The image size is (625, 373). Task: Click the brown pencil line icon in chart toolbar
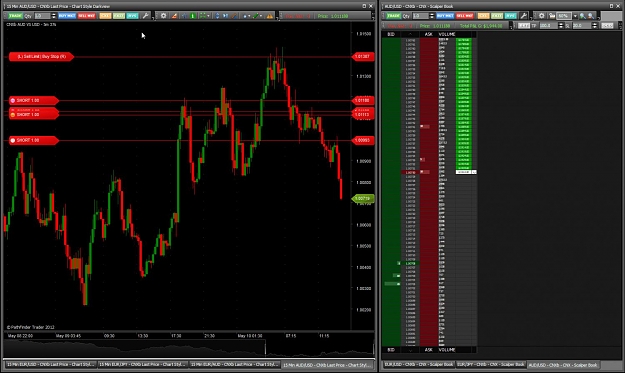[x=234, y=16]
